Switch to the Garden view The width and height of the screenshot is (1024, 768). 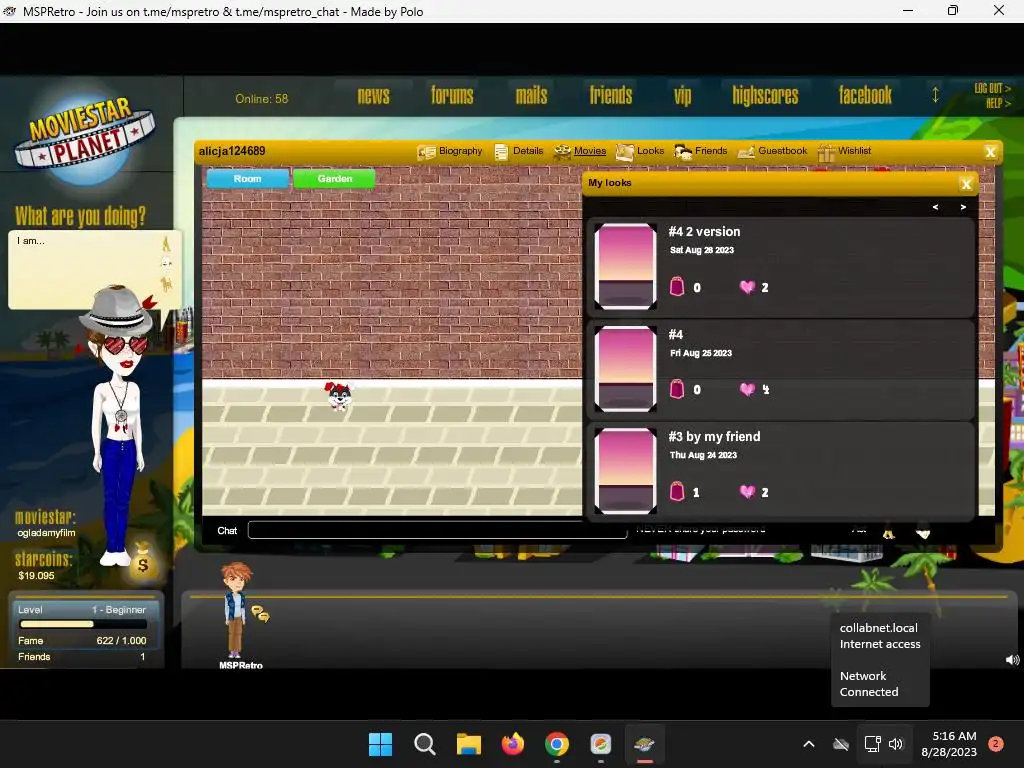334,179
